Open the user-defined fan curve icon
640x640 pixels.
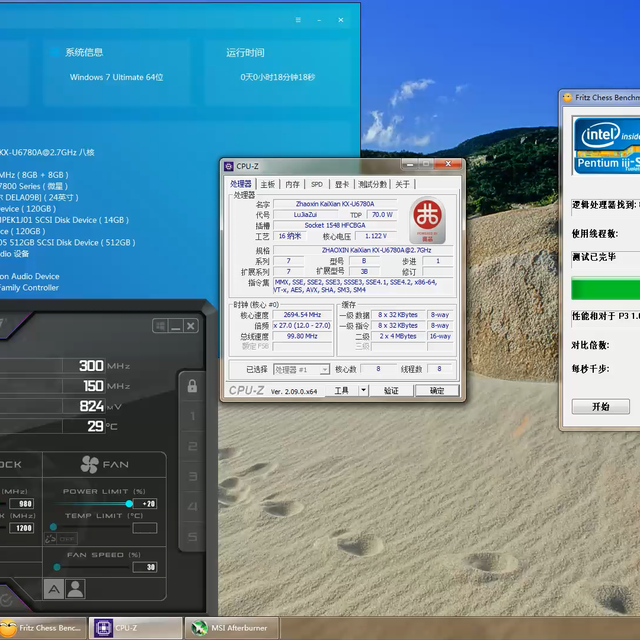coord(75,590)
